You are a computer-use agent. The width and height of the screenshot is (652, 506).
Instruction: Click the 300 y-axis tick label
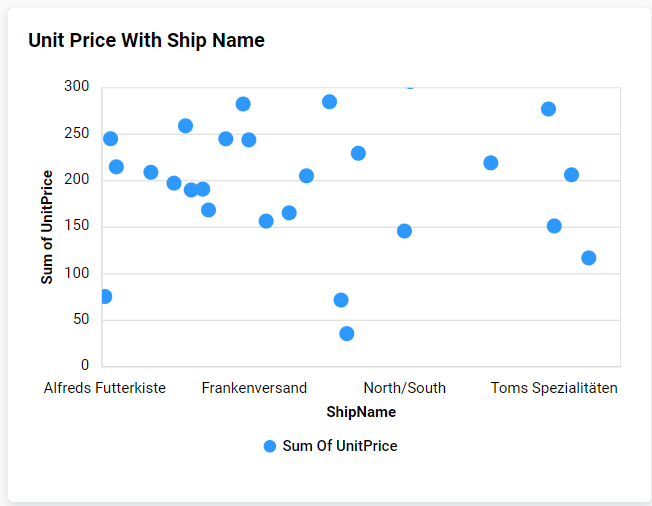pyautogui.click(x=77, y=87)
